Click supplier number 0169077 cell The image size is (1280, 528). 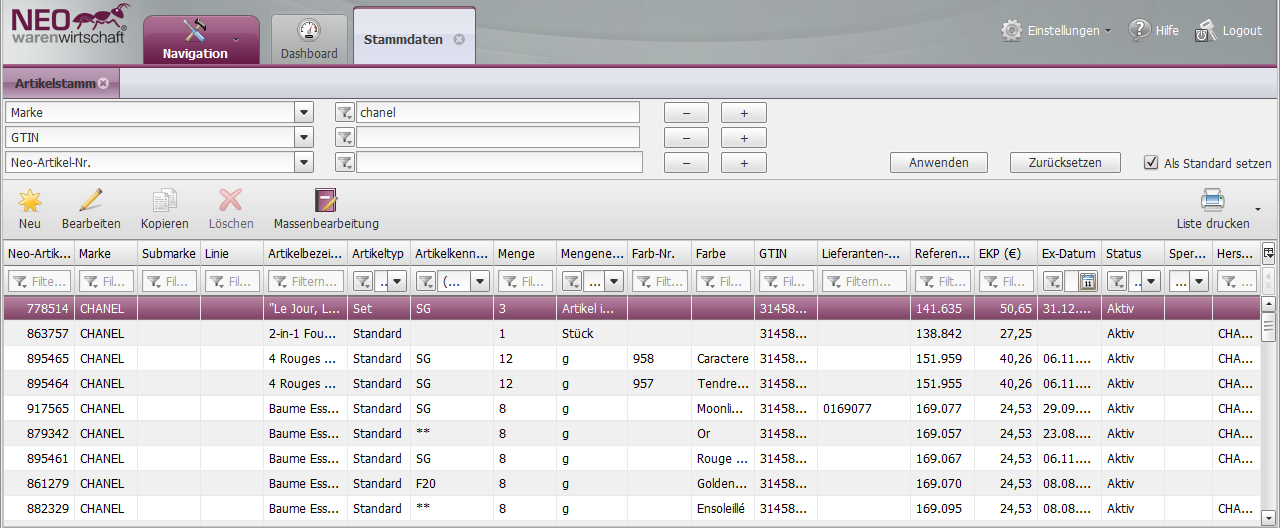click(864, 408)
